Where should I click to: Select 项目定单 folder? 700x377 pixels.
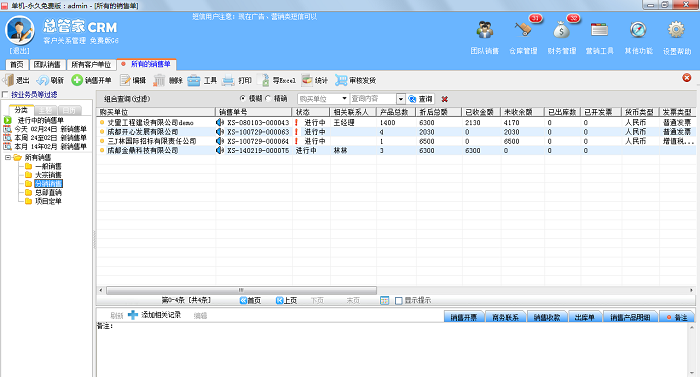(x=43, y=201)
